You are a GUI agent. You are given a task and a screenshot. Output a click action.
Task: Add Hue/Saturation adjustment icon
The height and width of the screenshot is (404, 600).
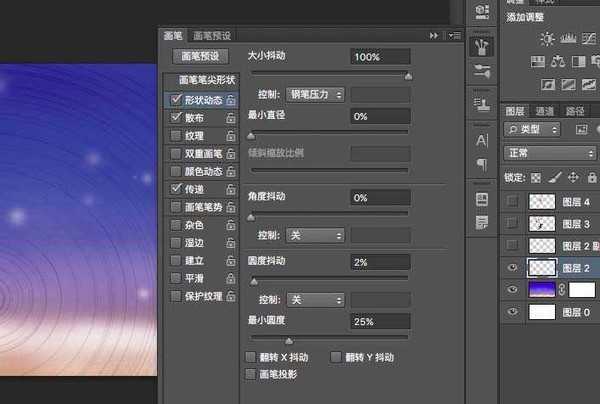538,61
